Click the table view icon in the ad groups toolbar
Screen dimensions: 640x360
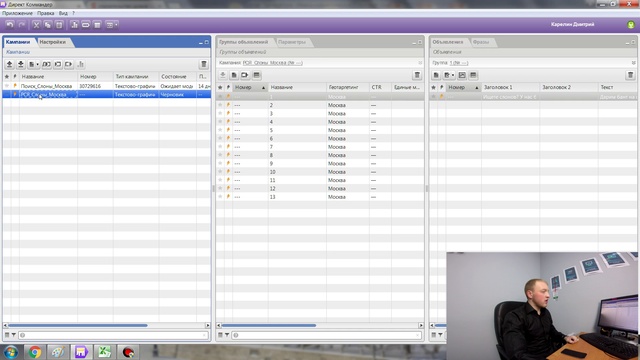pos(256,75)
